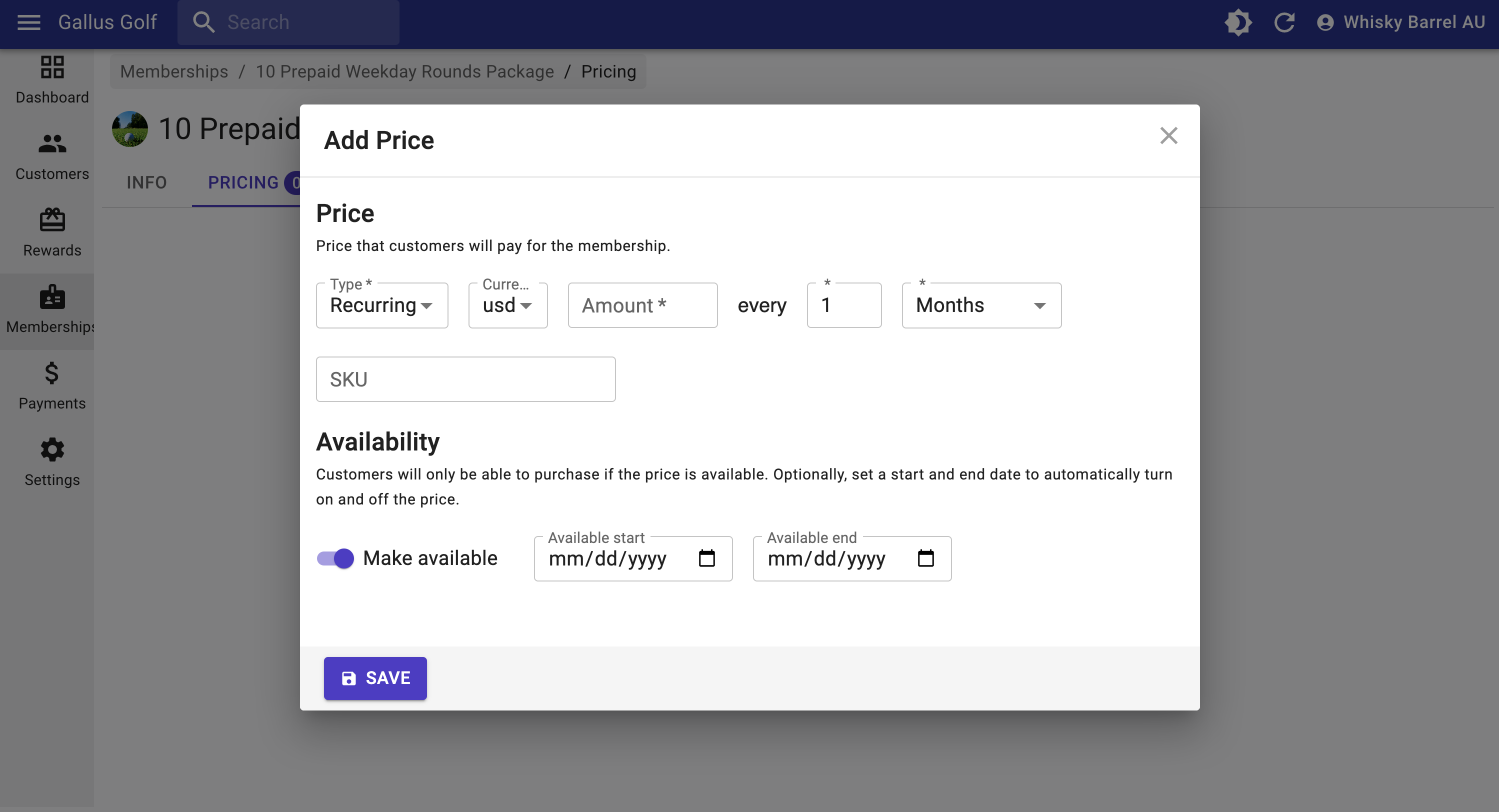1499x812 pixels.
Task: Open Rewards section in sidebar
Action: 52,233
